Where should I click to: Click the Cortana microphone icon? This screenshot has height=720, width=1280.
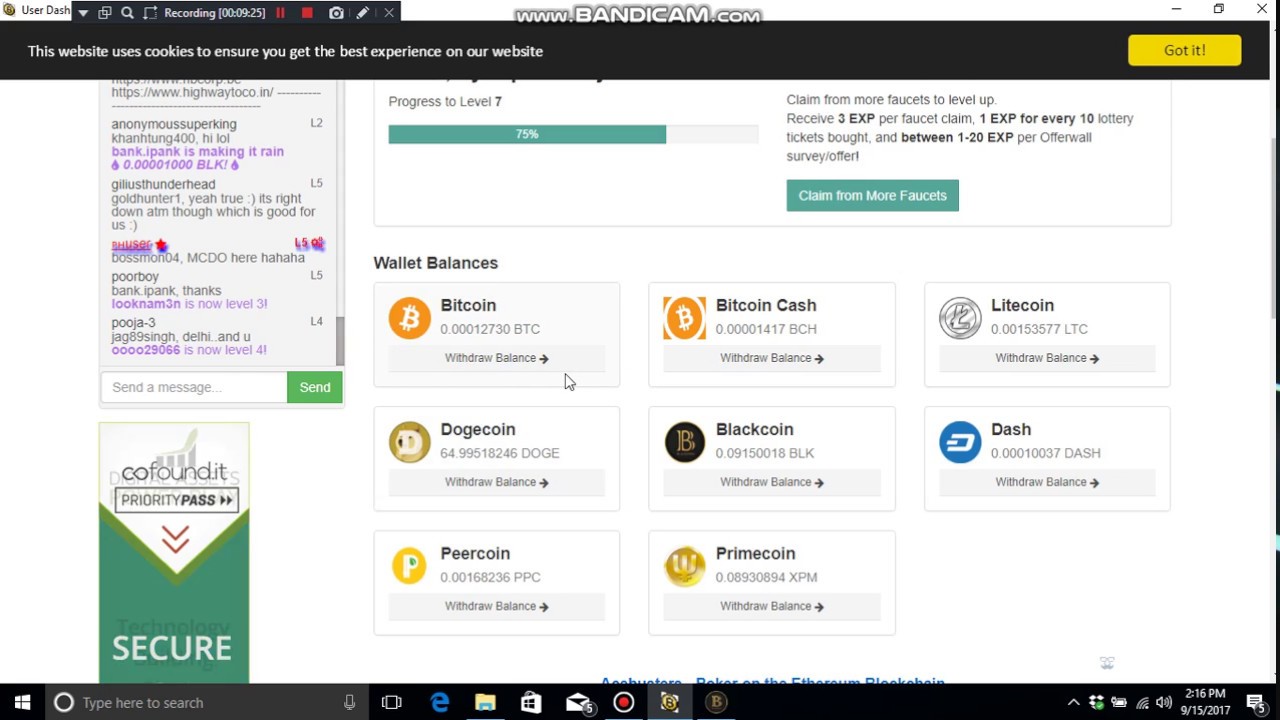point(349,702)
